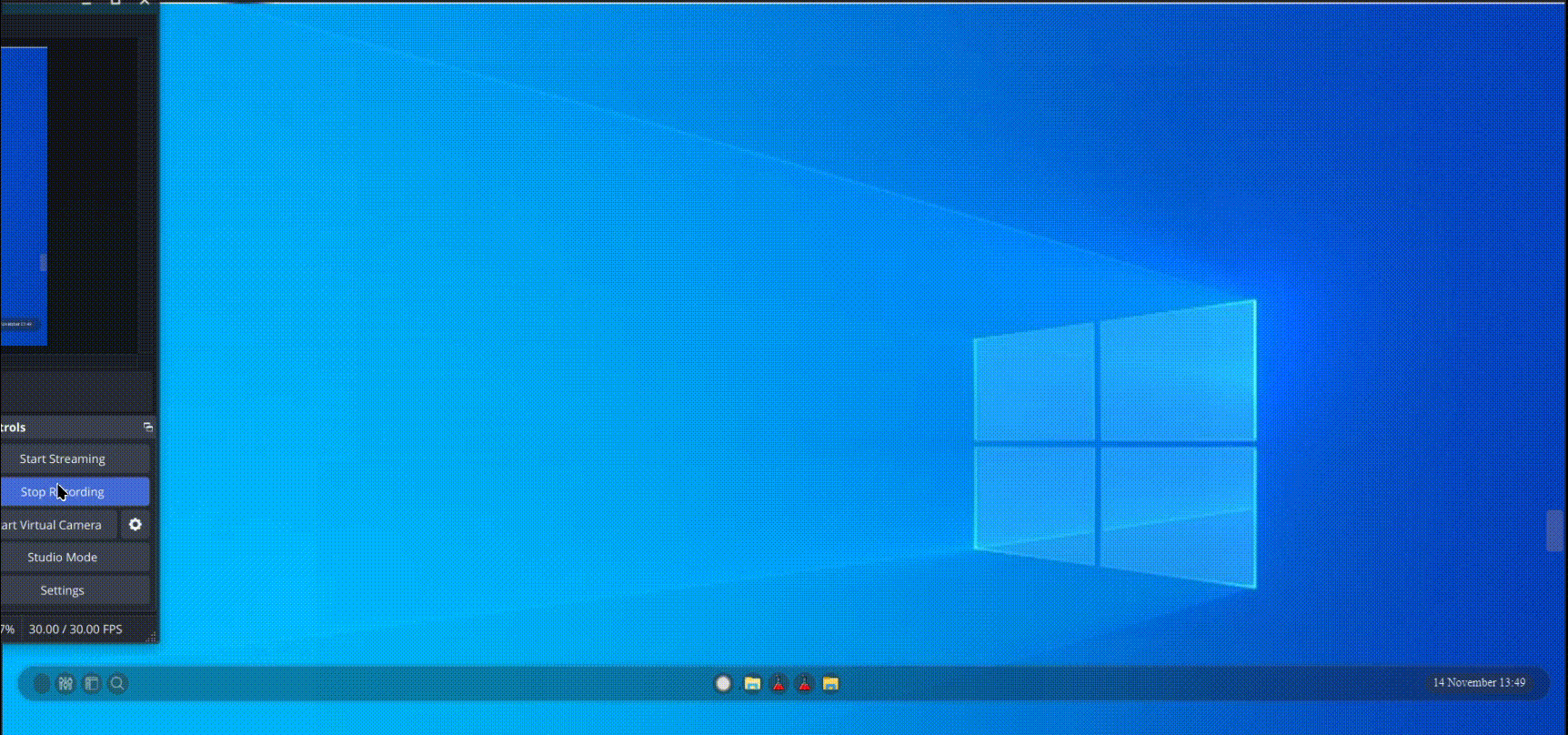Click the OBS preview canvas
This screenshot has height=735, width=1568.
click(24, 196)
